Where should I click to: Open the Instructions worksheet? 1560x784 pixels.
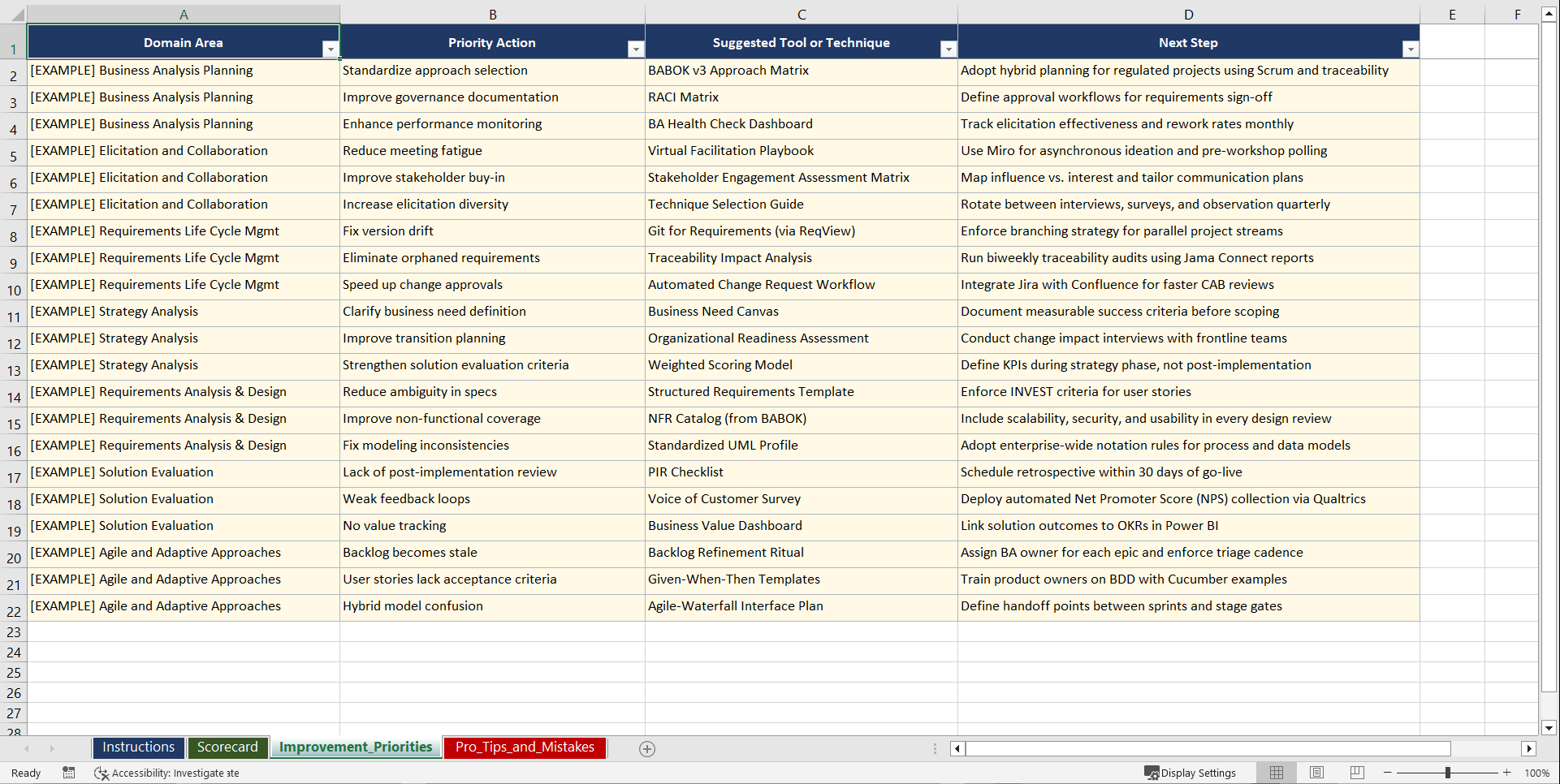pyautogui.click(x=138, y=747)
